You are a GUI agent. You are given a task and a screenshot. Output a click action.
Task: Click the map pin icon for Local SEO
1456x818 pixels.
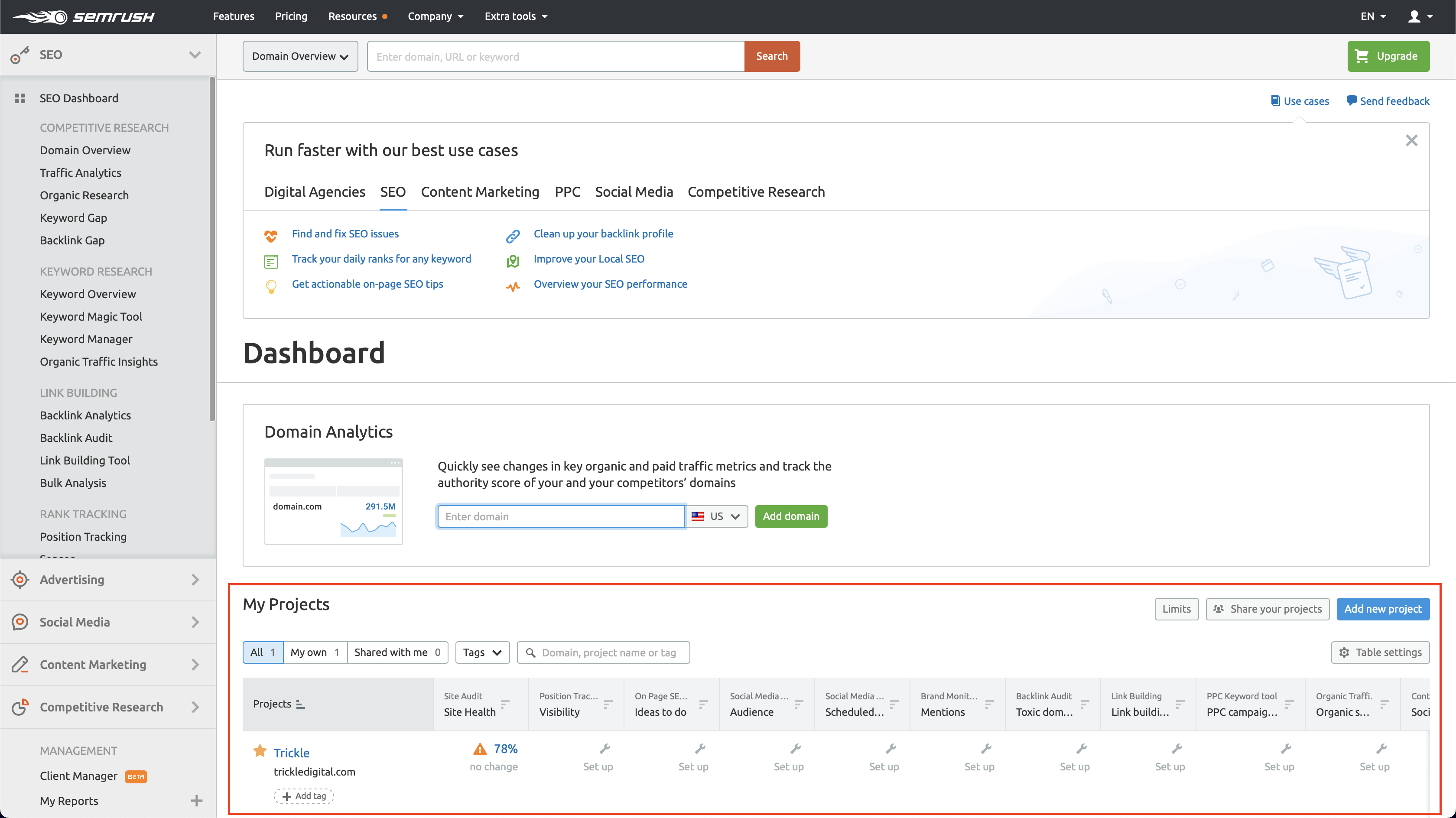[513, 260]
